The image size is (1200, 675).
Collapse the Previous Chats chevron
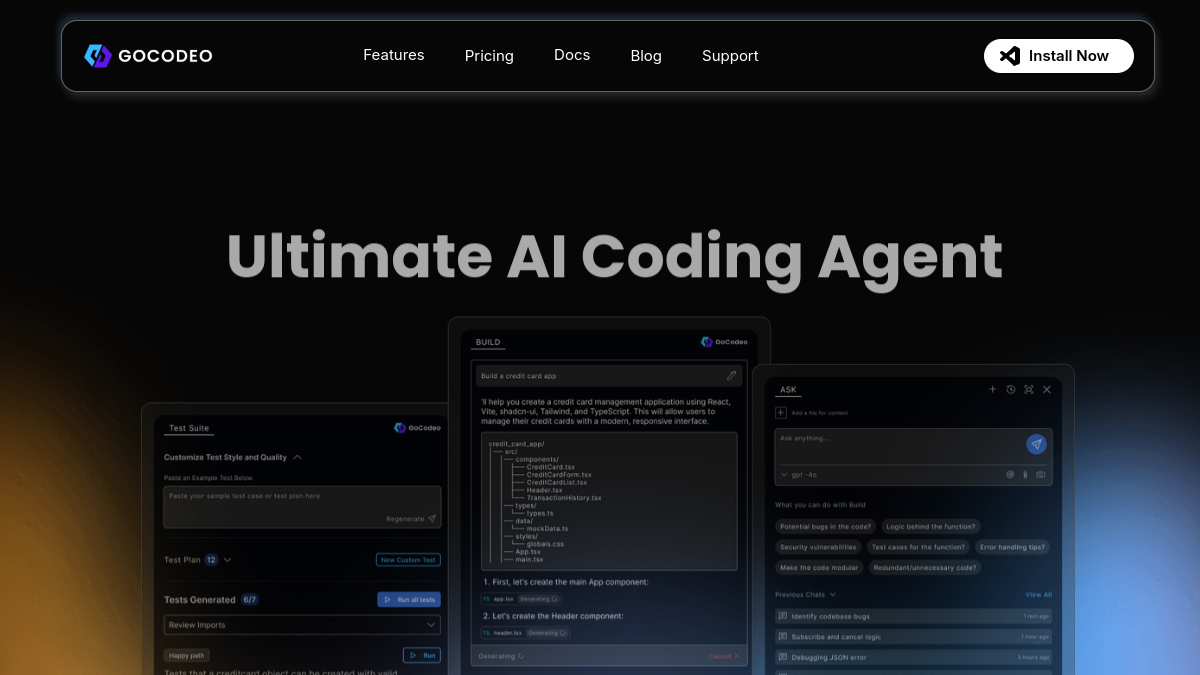click(x=833, y=595)
